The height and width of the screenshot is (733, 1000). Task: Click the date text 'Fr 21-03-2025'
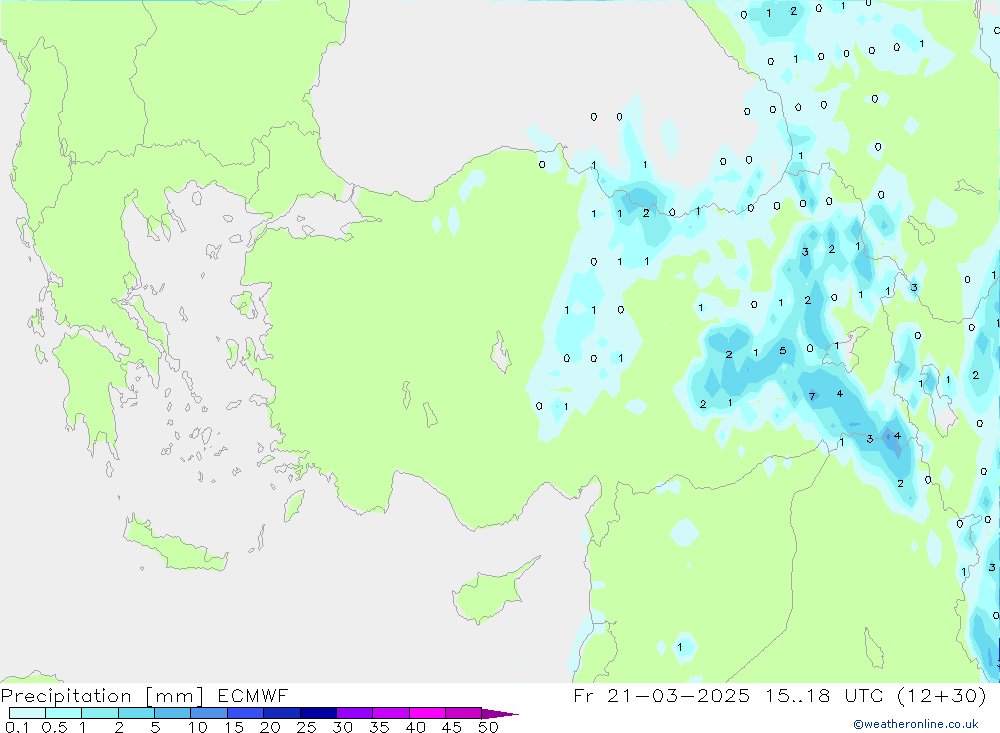coord(661,695)
